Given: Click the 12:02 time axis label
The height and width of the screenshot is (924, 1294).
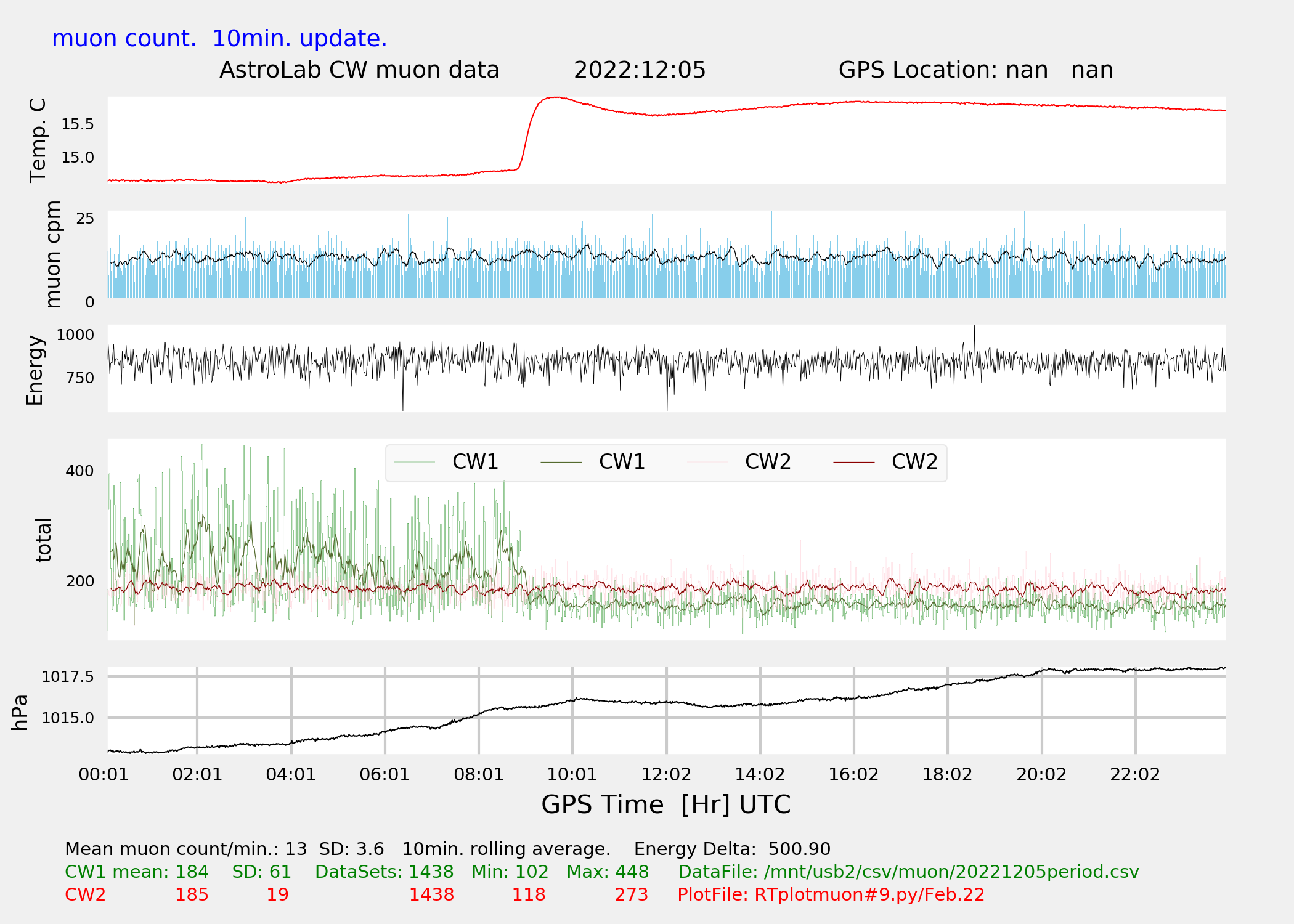Looking at the screenshot, I should (x=666, y=775).
